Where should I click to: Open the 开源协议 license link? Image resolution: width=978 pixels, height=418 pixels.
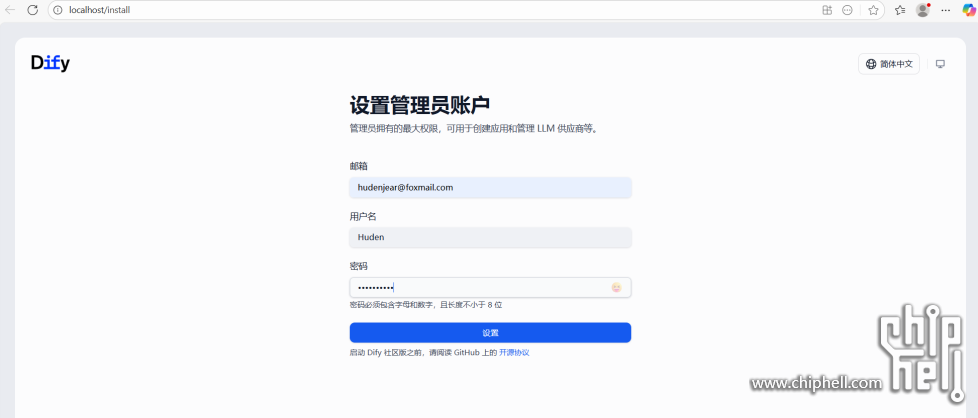pos(514,352)
